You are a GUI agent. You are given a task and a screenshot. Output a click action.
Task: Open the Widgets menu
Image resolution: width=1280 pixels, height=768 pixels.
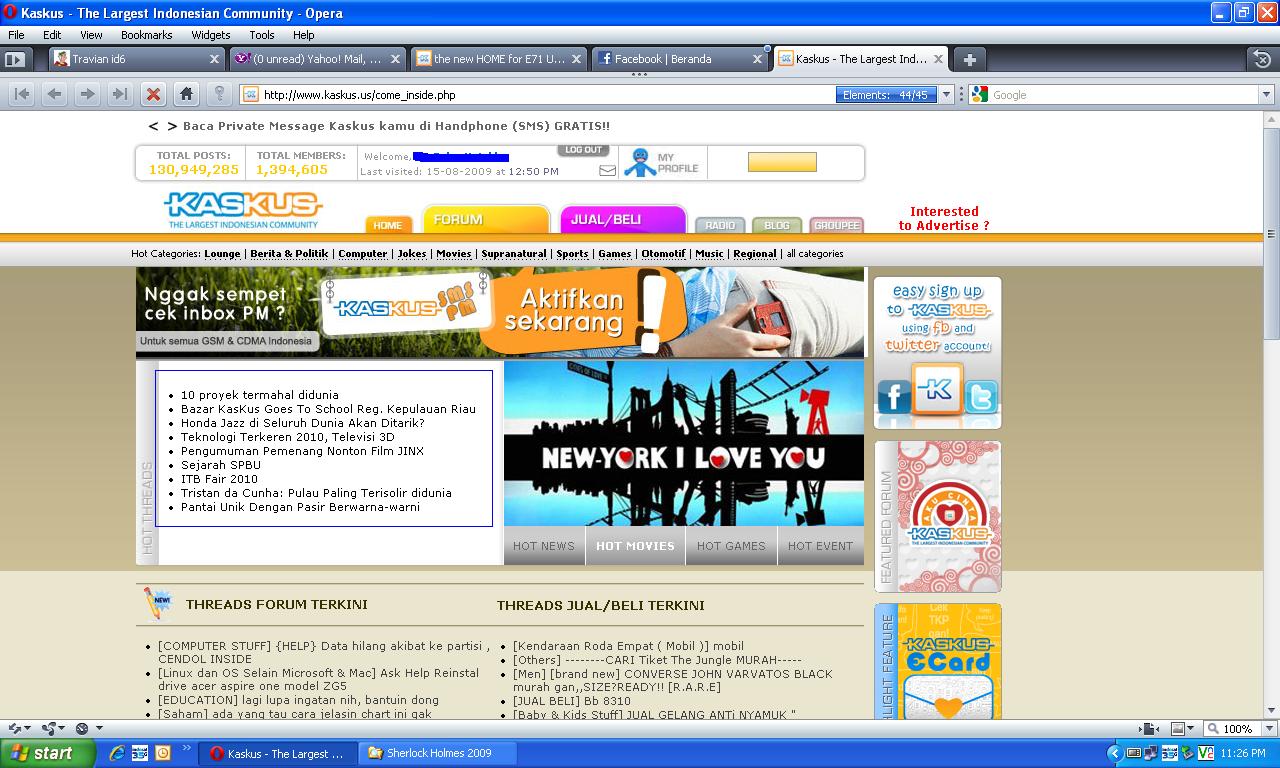[210, 34]
